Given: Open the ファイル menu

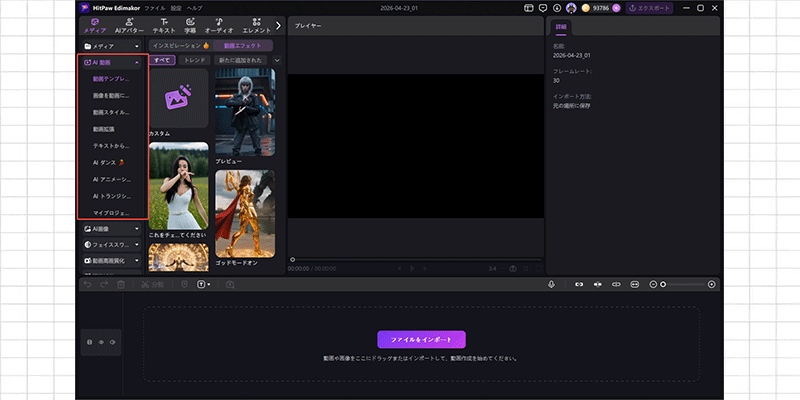Looking at the screenshot, I should click(155, 8).
